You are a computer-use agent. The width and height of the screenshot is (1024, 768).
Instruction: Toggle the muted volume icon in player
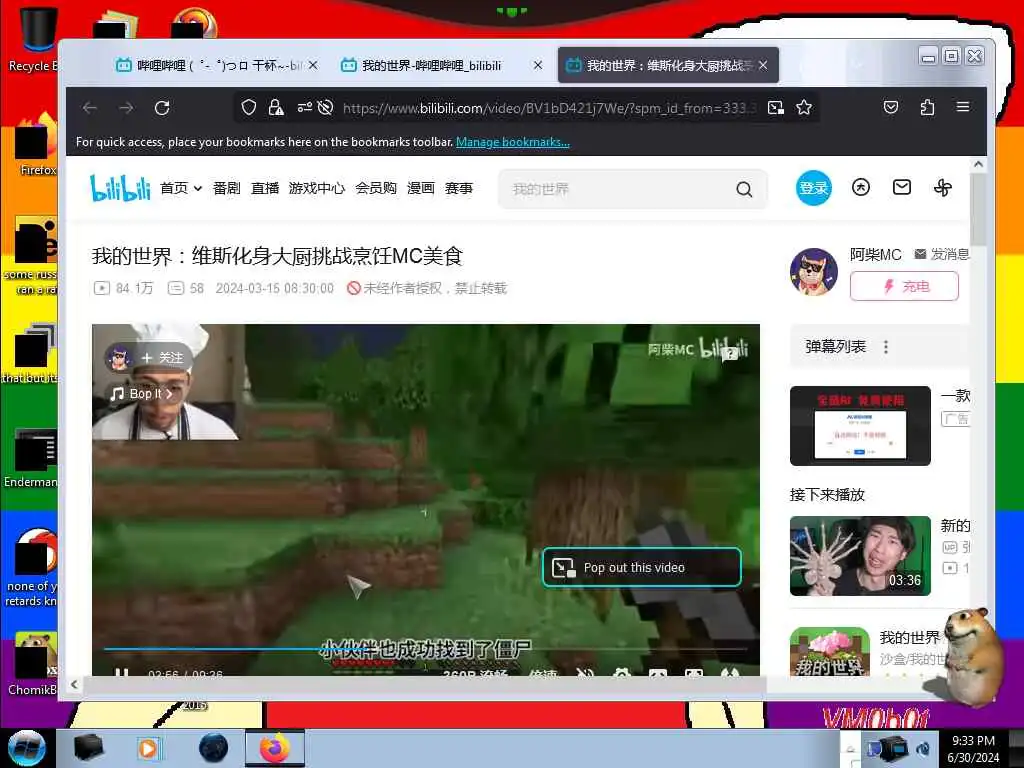584,673
